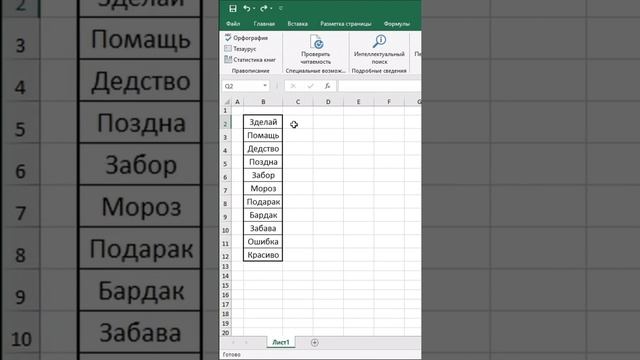The width and height of the screenshot is (640, 360).
Task: Click inside the formula bar field
Action: pos(380,86)
